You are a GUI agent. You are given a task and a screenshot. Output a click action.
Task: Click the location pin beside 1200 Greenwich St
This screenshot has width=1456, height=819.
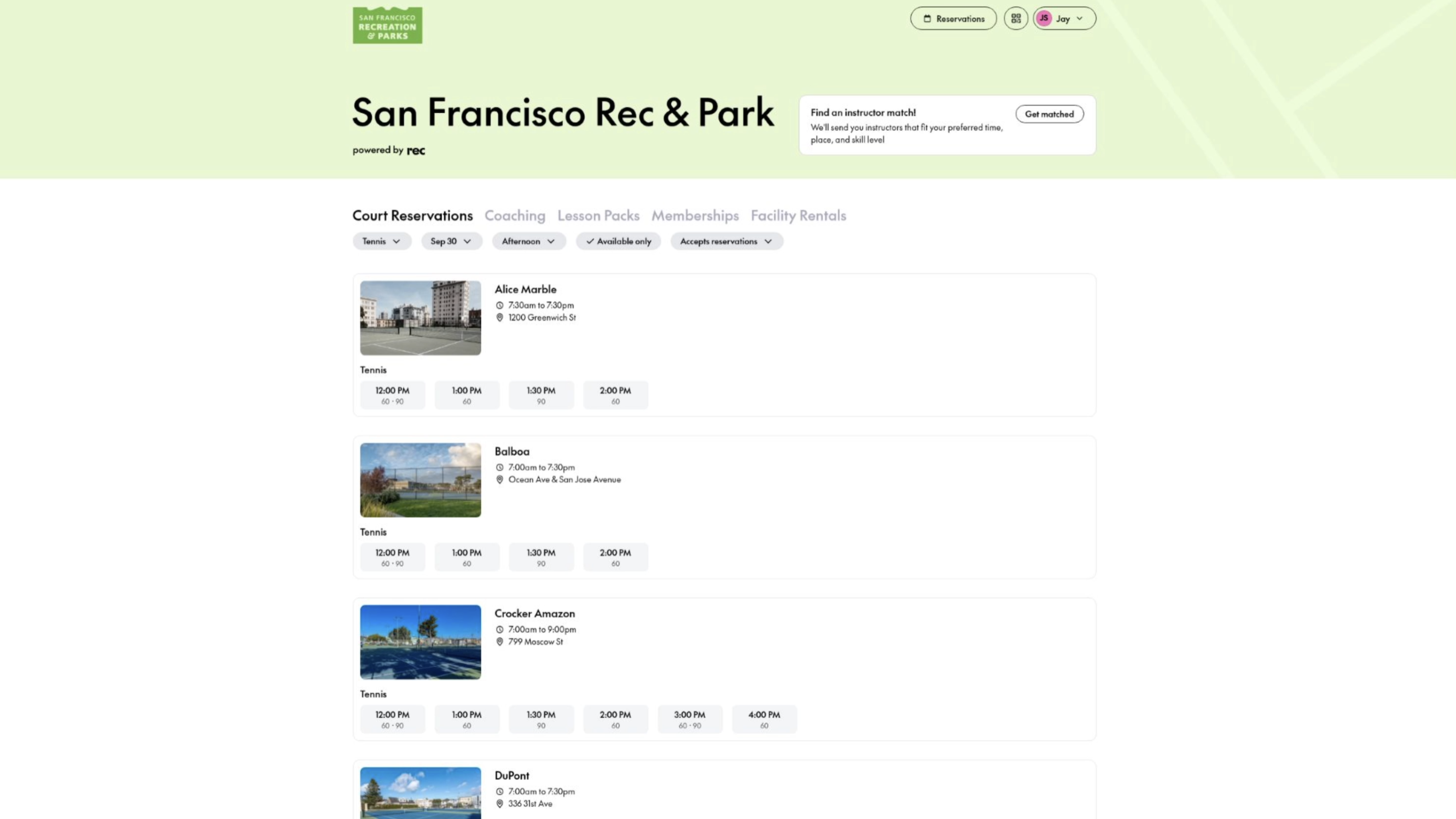click(500, 318)
